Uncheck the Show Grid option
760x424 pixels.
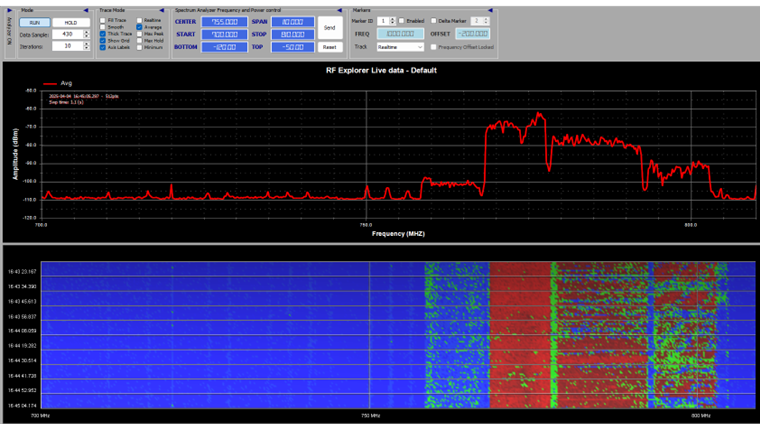tap(103, 40)
